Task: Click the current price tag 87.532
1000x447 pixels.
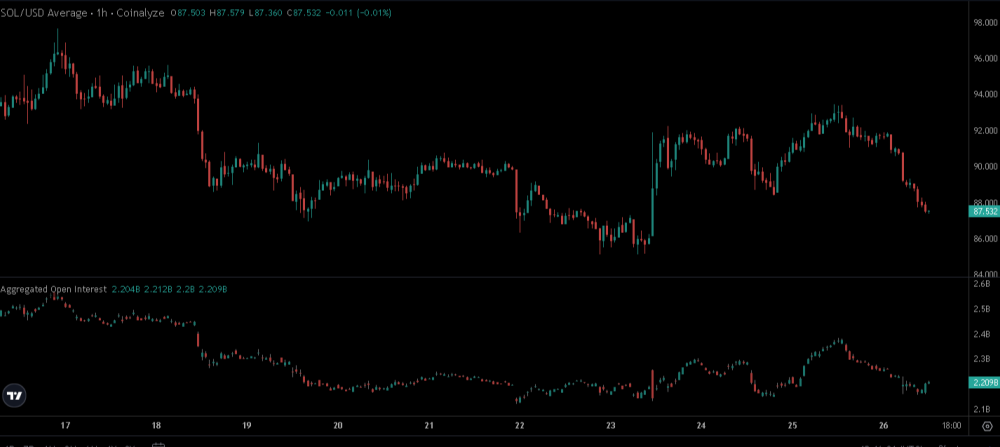Action: coord(984,212)
